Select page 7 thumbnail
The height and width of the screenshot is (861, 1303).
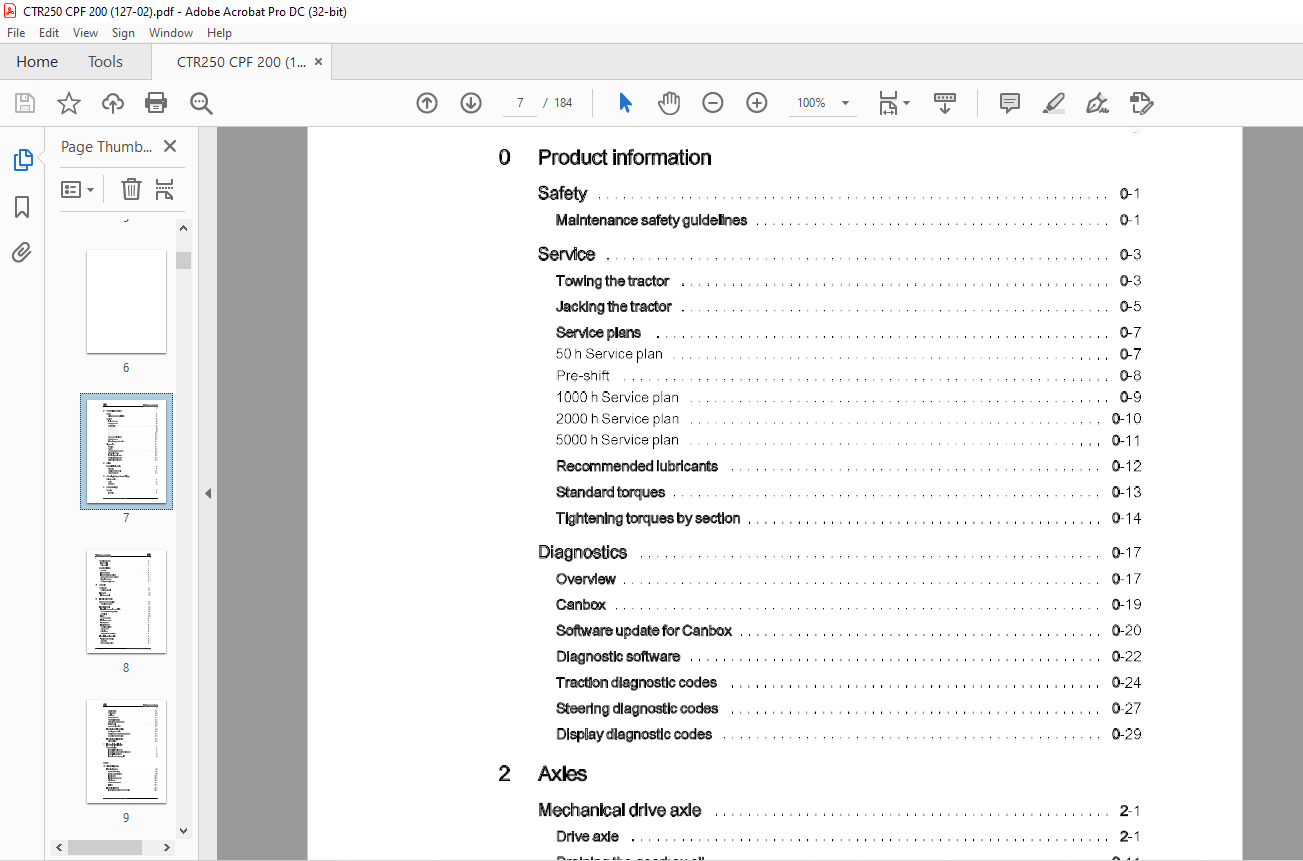126,451
